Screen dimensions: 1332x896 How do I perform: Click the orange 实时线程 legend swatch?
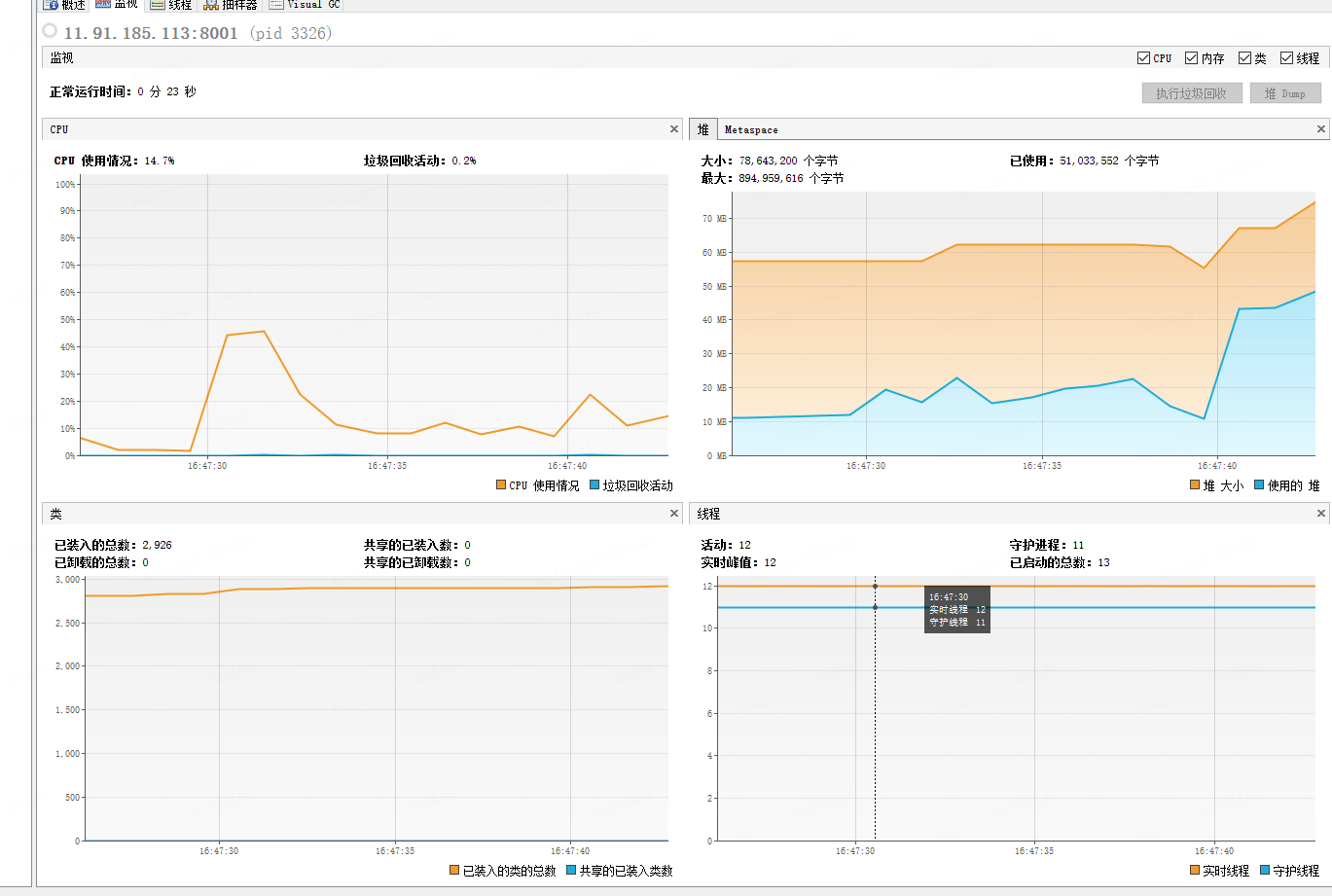pos(1195,870)
